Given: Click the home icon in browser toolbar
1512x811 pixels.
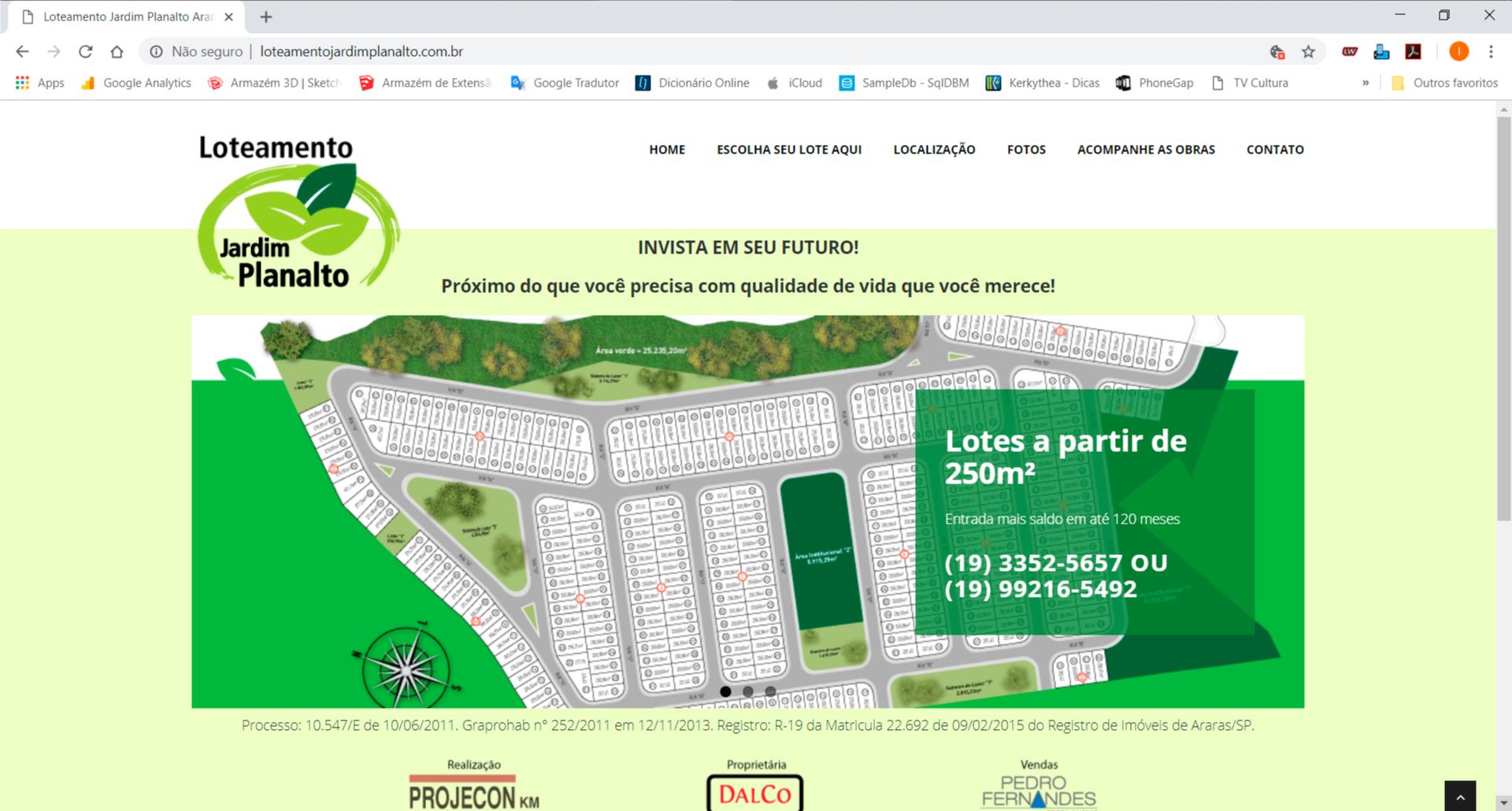Looking at the screenshot, I should 117,52.
